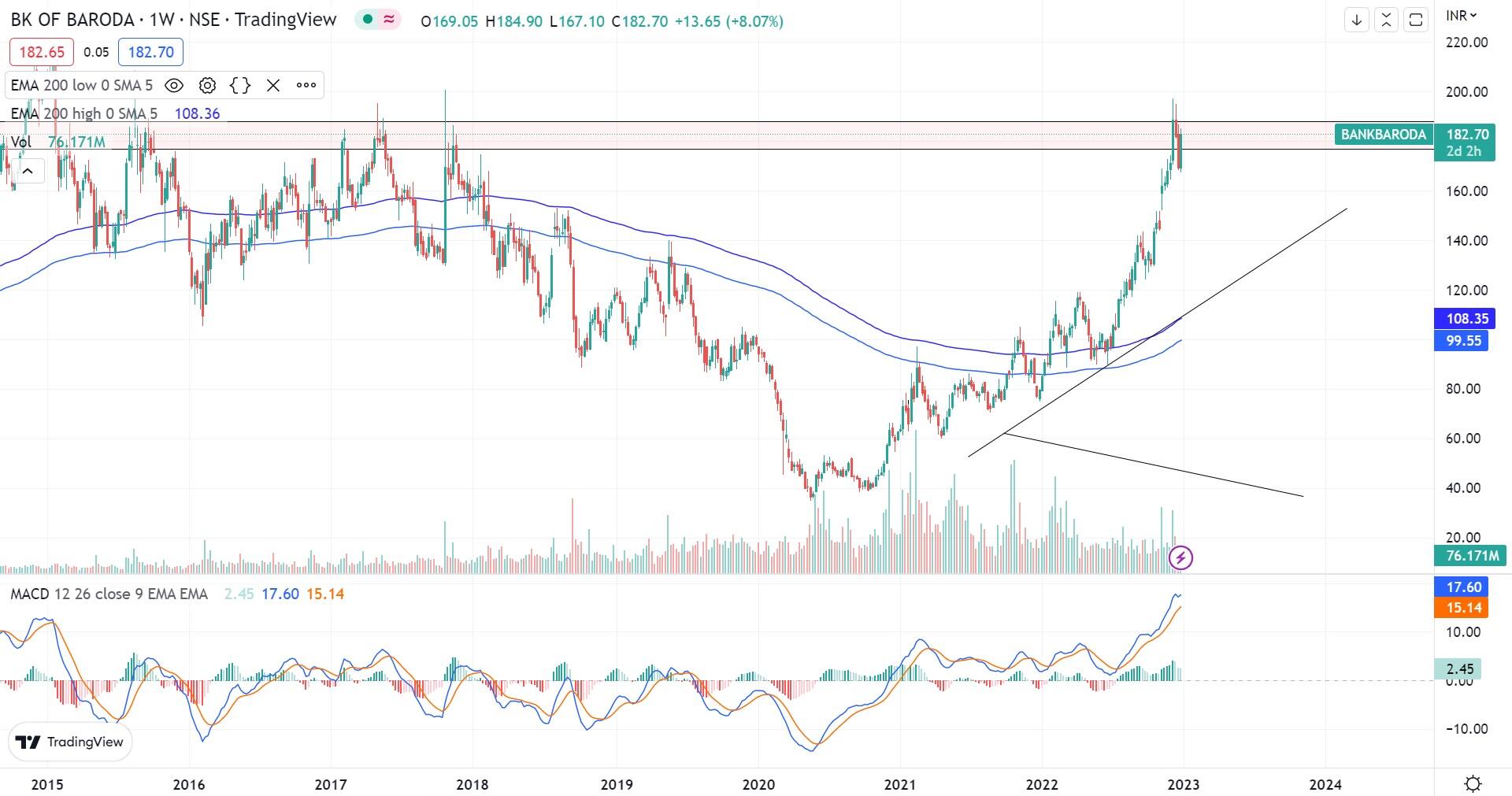The height and width of the screenshot is (796, 1512).
Task: Open more options for EMA 200 low
Action: [306, 85]
